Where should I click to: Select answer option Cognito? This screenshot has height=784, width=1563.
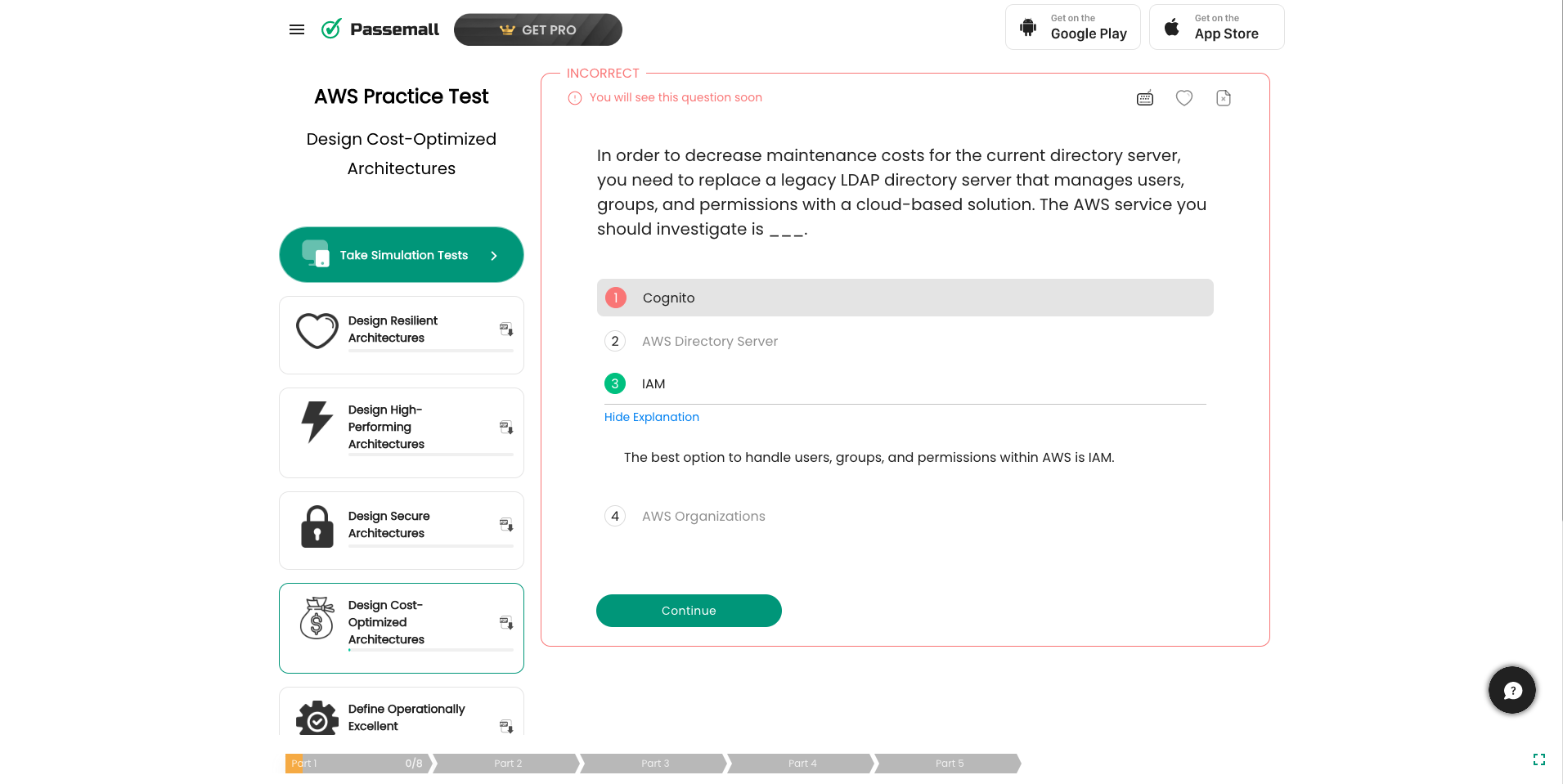click(905, 298)
